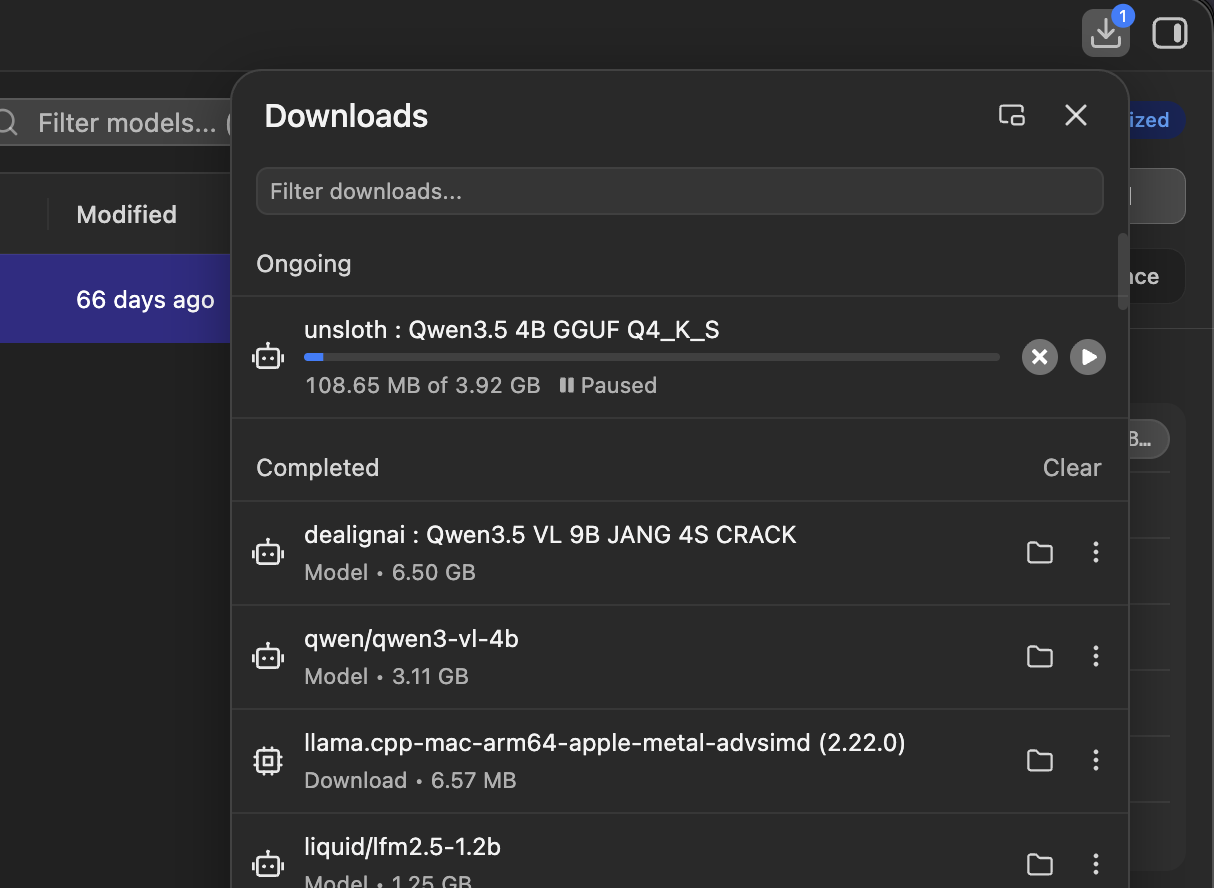Open folder for llama.cpp-mac-arm64 download
Viewport: 1214px width, 888px height.
1040,760
